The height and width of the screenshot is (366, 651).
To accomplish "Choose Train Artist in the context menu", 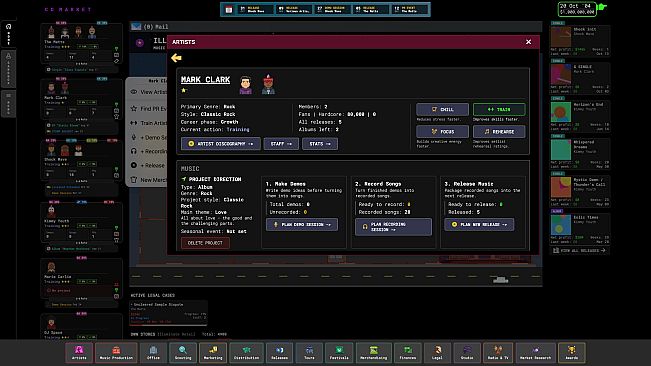I will click(148, 123).
